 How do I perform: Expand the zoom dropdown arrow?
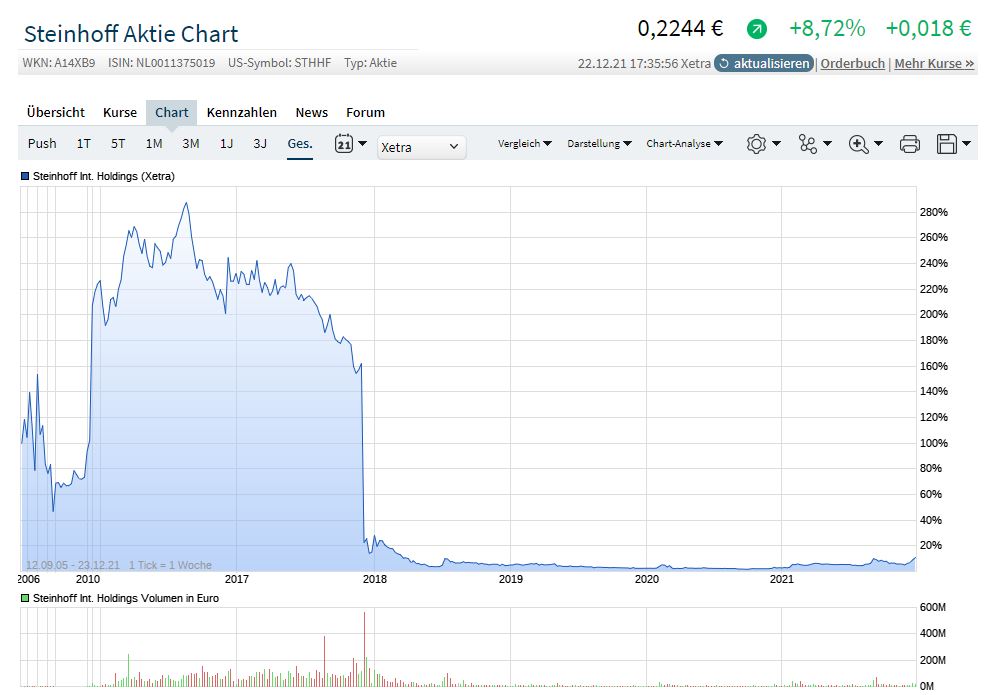pyautogui.click(x=878, y=144)
